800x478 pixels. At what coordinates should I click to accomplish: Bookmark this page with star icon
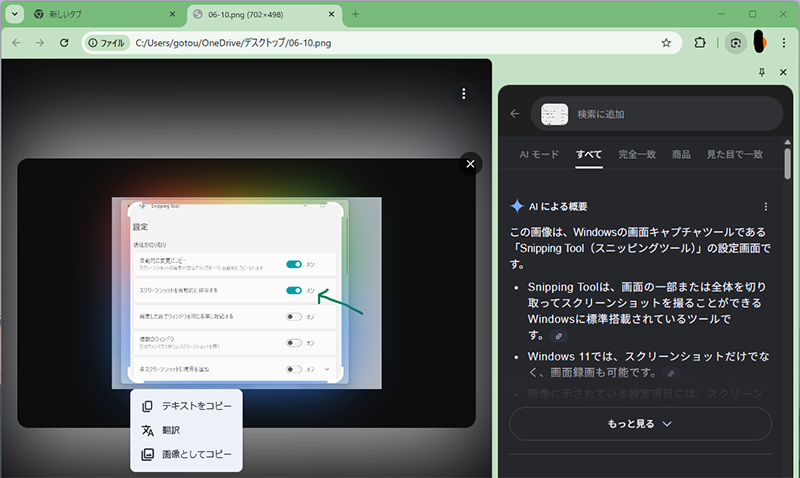[x=666, y=43]
